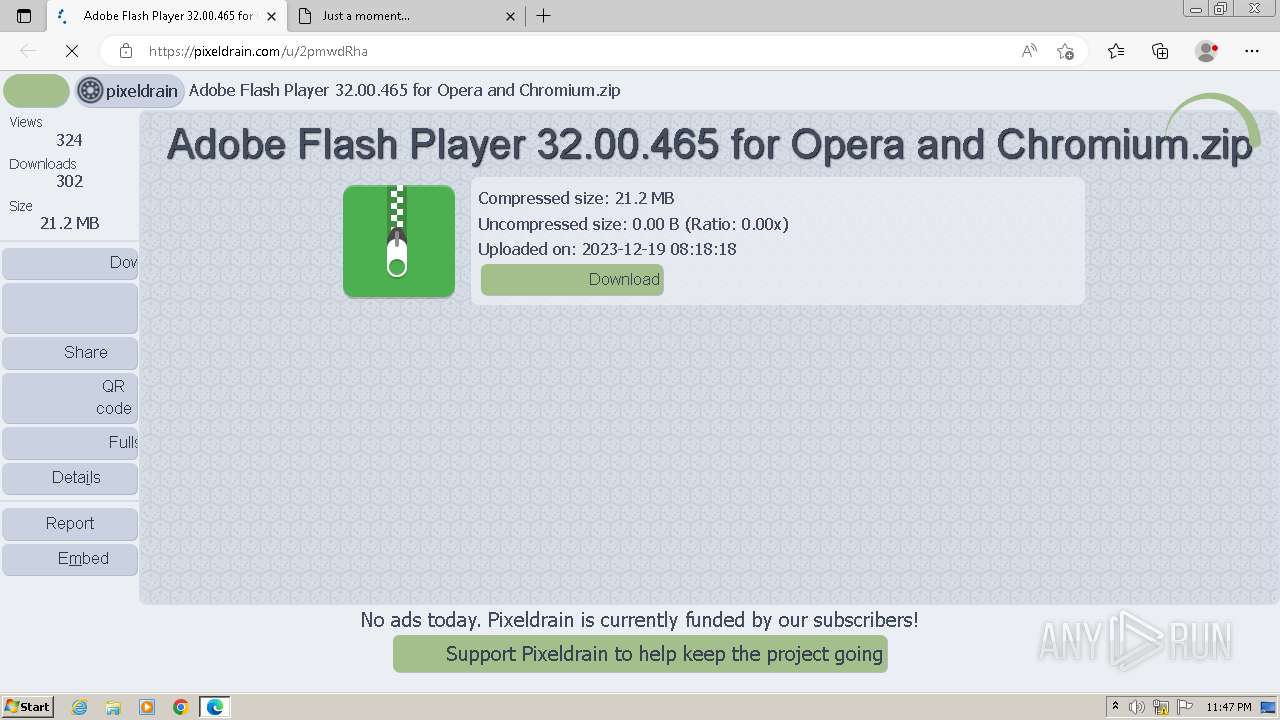Open the volume control tray icon
This screenshot has height=720, width=1280.
tap(1137, 707)
